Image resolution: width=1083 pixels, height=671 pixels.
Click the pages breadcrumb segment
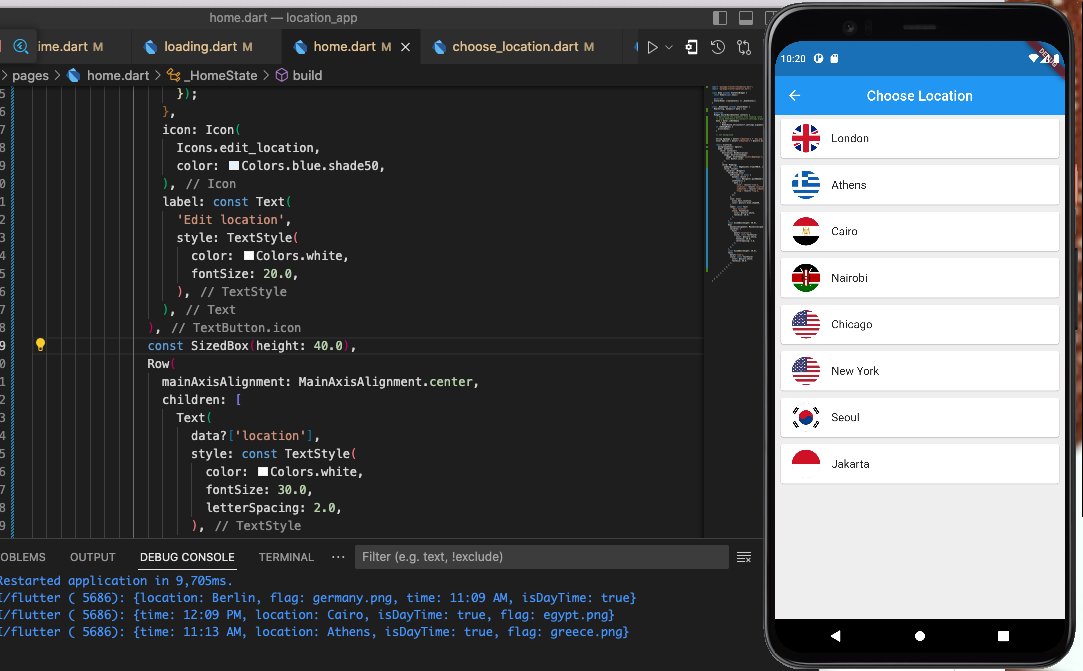30,75
